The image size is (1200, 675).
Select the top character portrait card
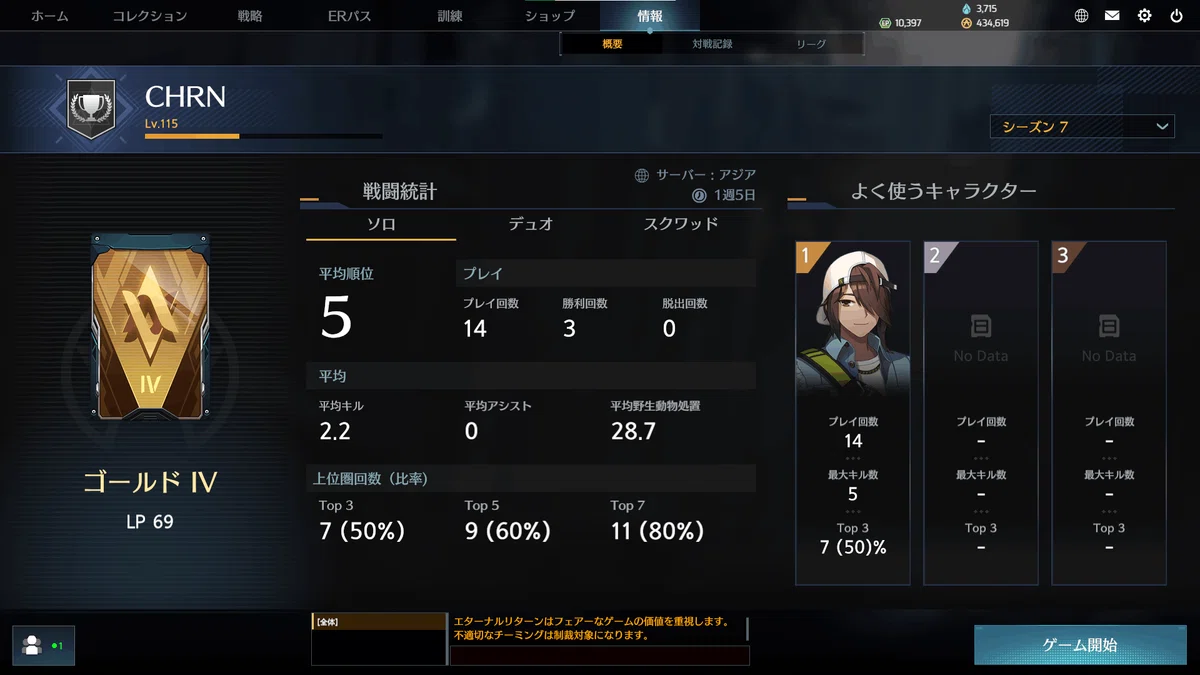(x=853, y=412)
